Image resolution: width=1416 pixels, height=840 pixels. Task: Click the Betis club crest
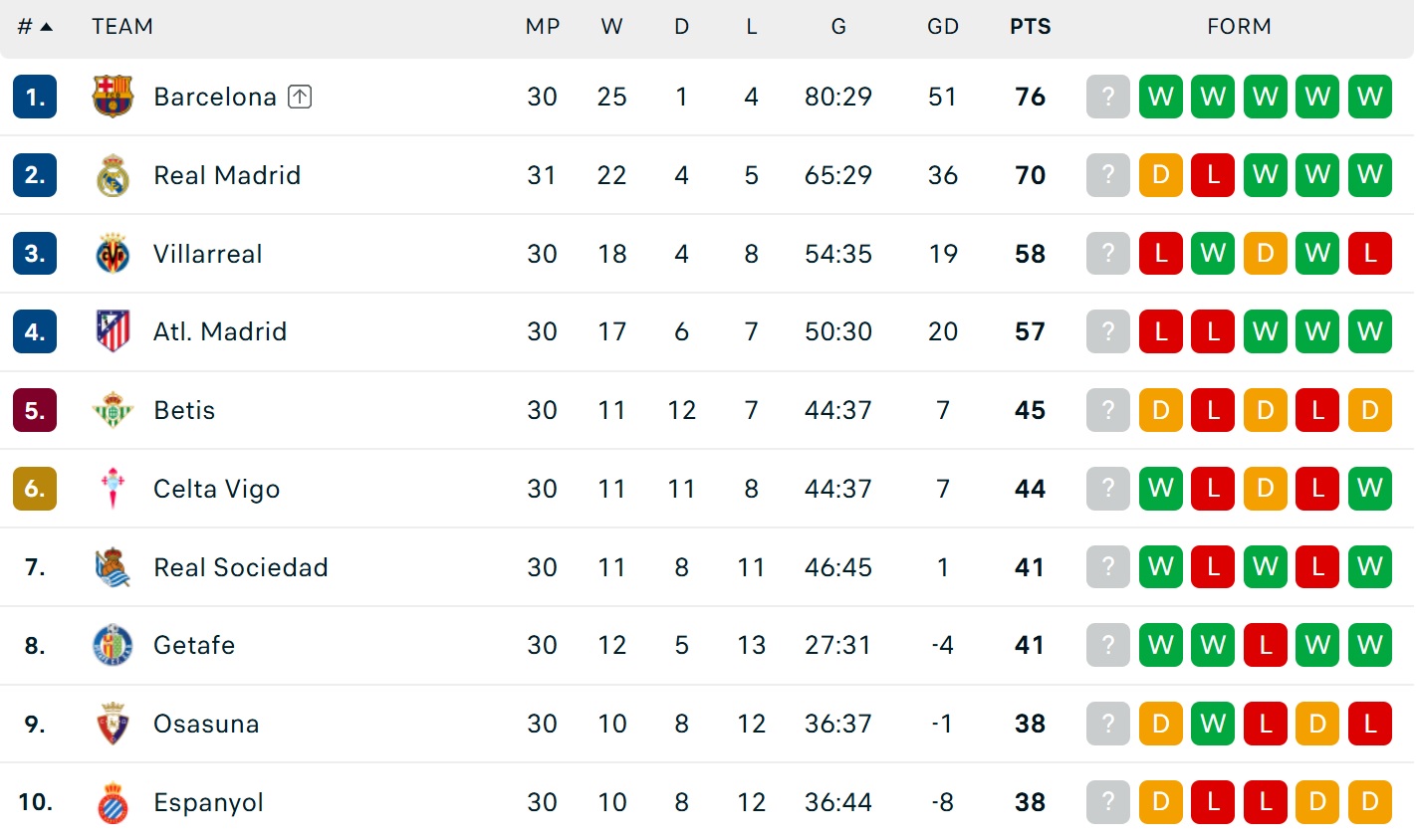(113, 410)
